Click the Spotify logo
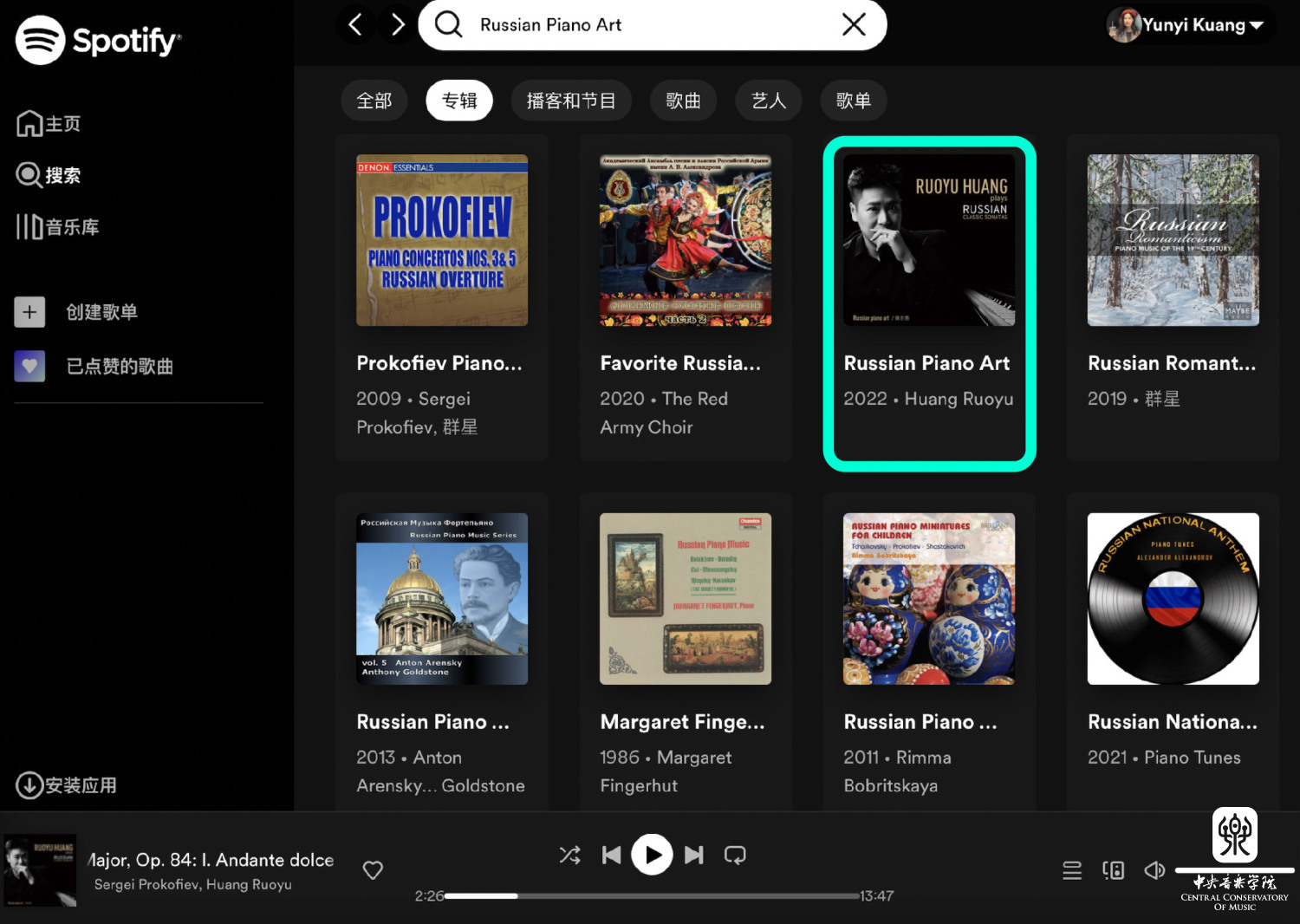The image size is (1300, 924). [98, 40]
